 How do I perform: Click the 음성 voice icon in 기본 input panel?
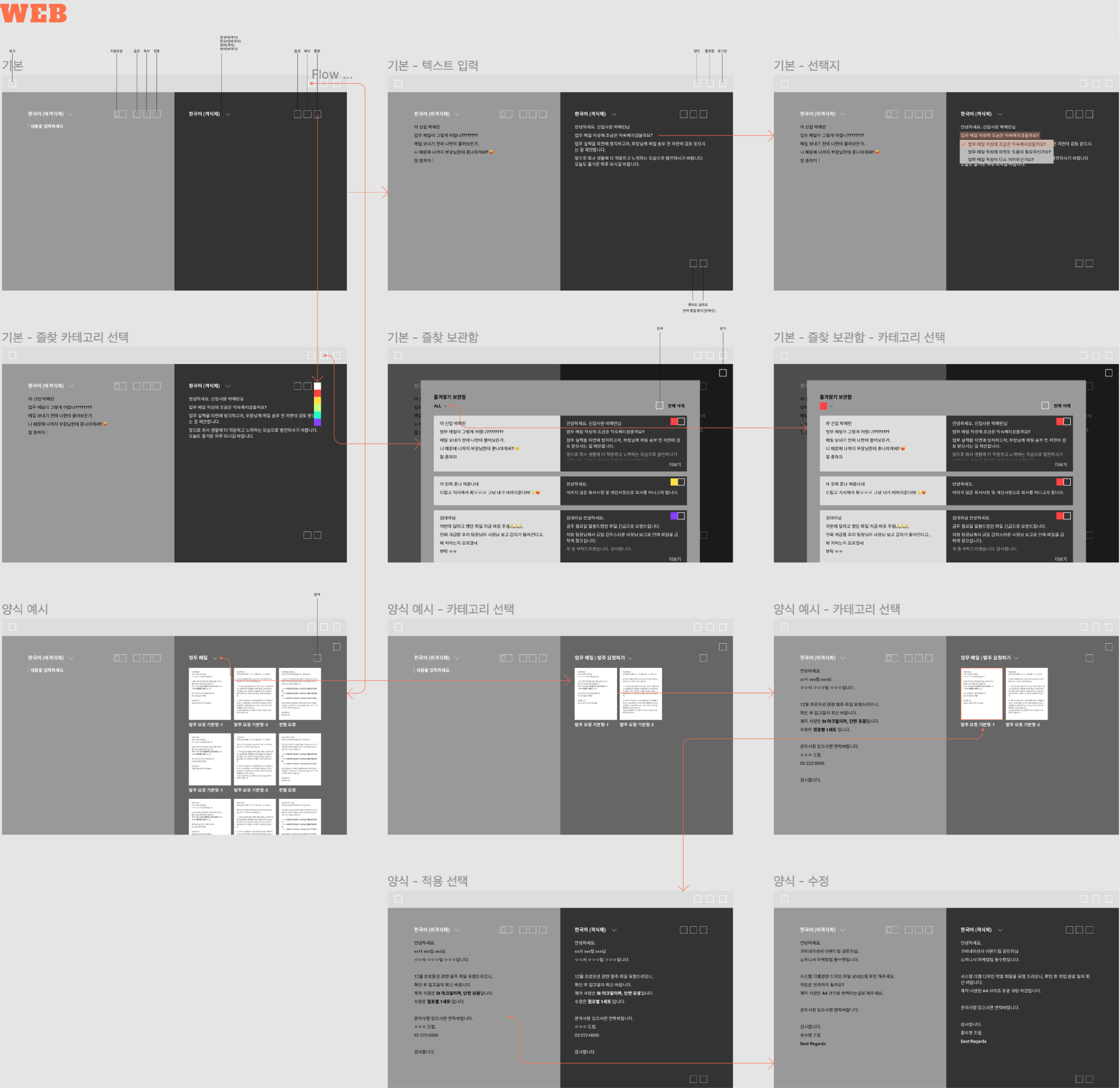136,114
